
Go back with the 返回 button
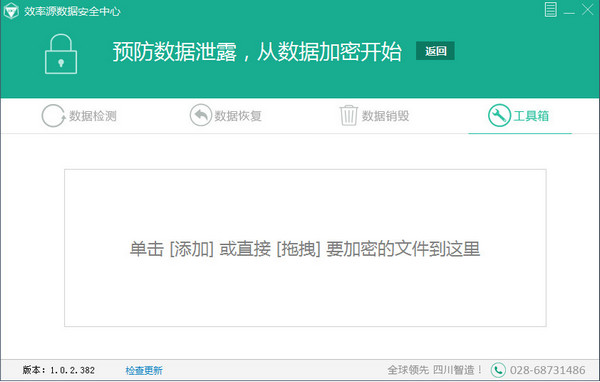point(435,51)
